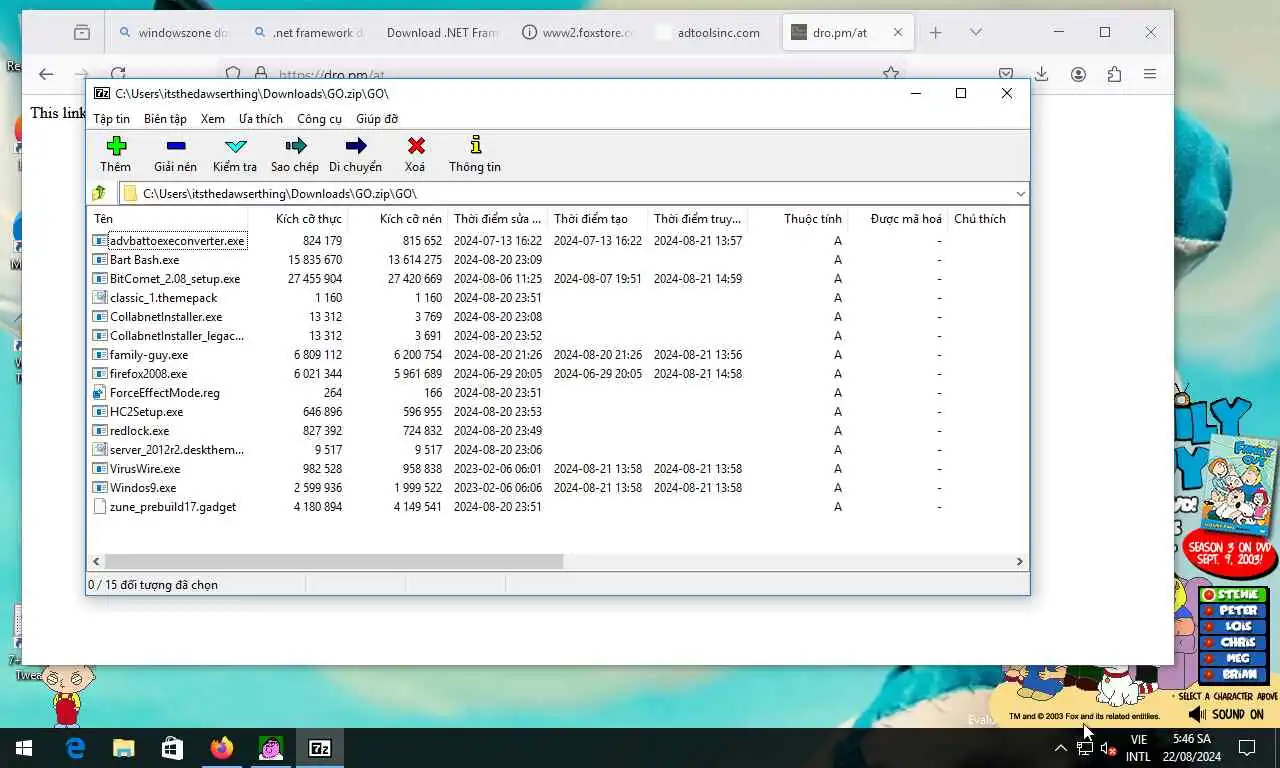
Task: Open the Xem menu
Action: 212,119
